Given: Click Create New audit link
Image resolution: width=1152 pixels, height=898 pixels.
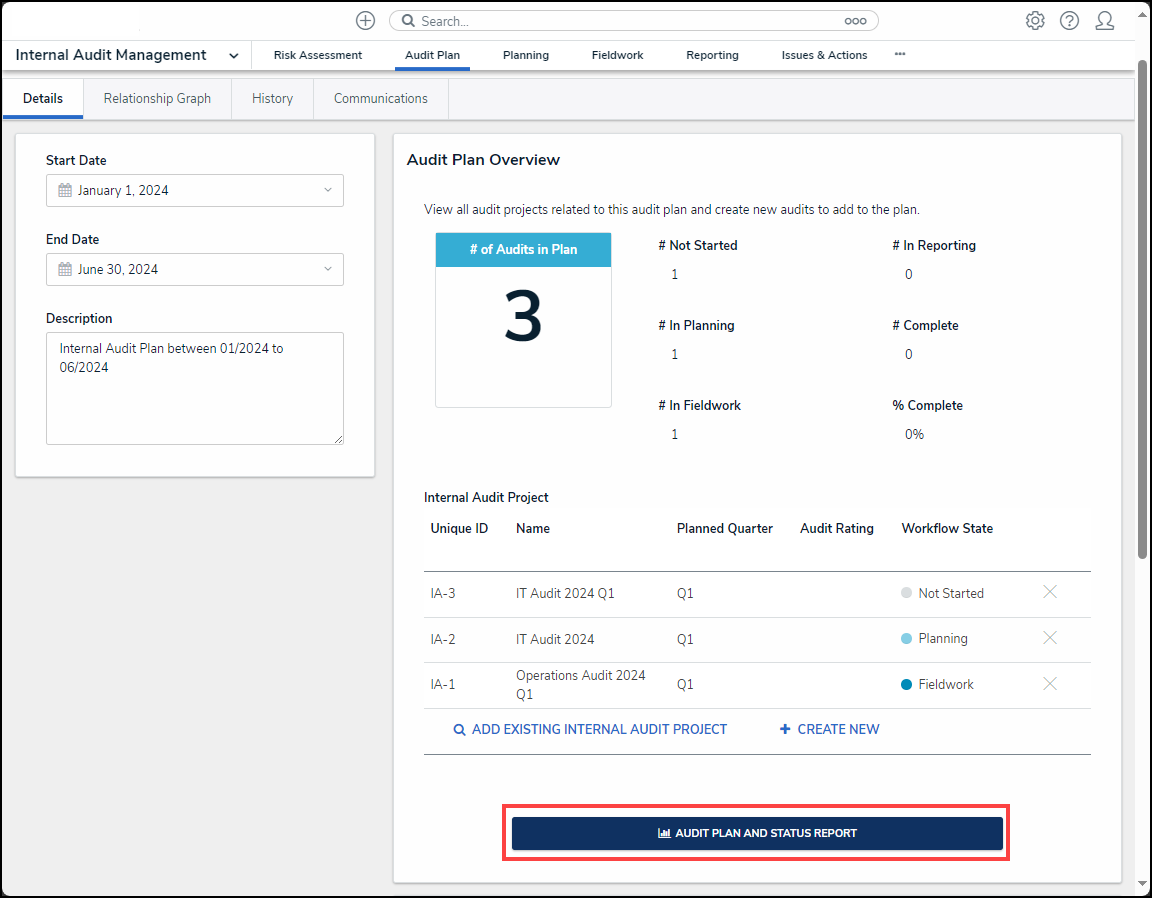Looking at the screenshot, I should (829, 730).
